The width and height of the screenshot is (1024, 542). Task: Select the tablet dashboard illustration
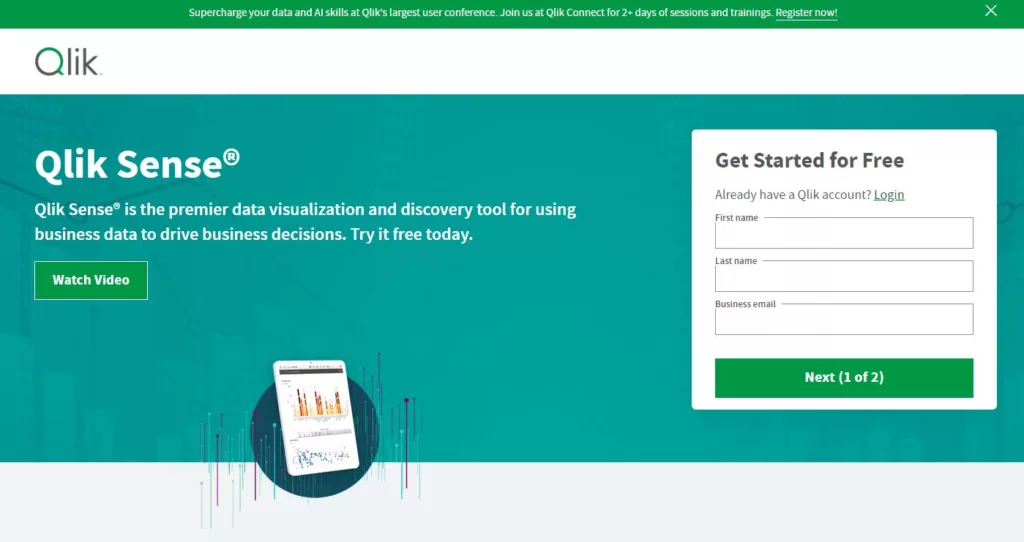316,418
